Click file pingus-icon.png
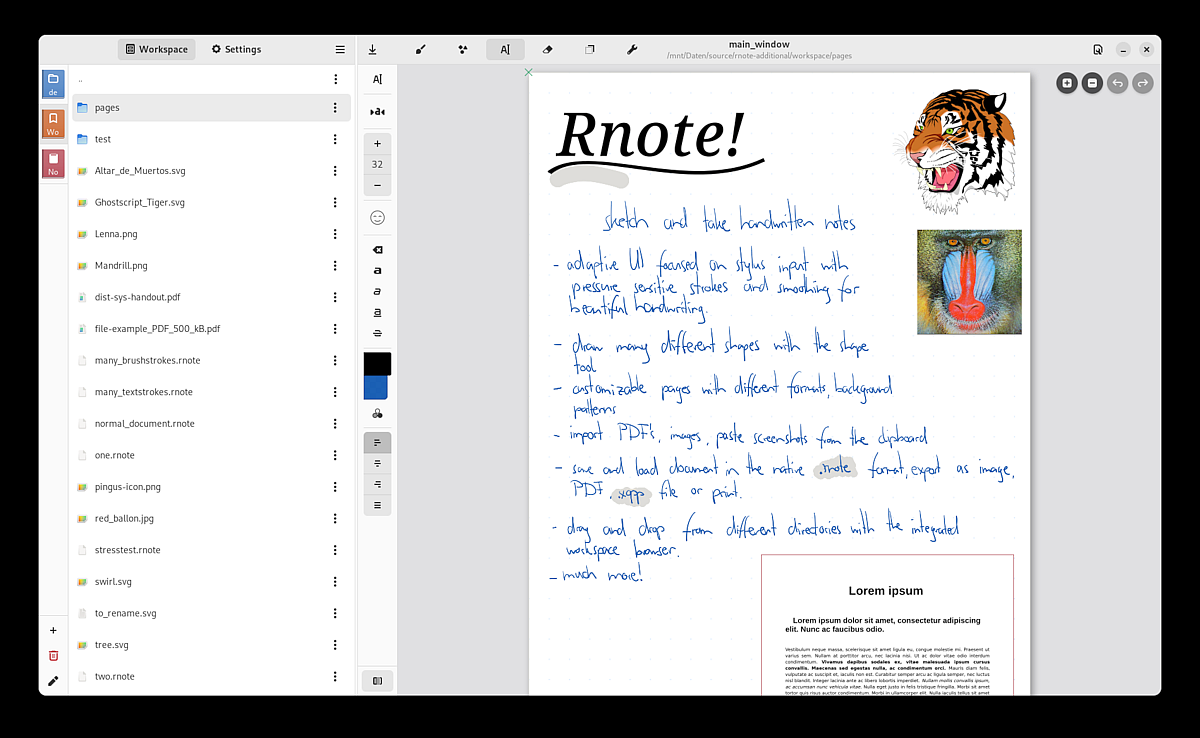The height and width of the screenshot is (738, 1200). 211,487
